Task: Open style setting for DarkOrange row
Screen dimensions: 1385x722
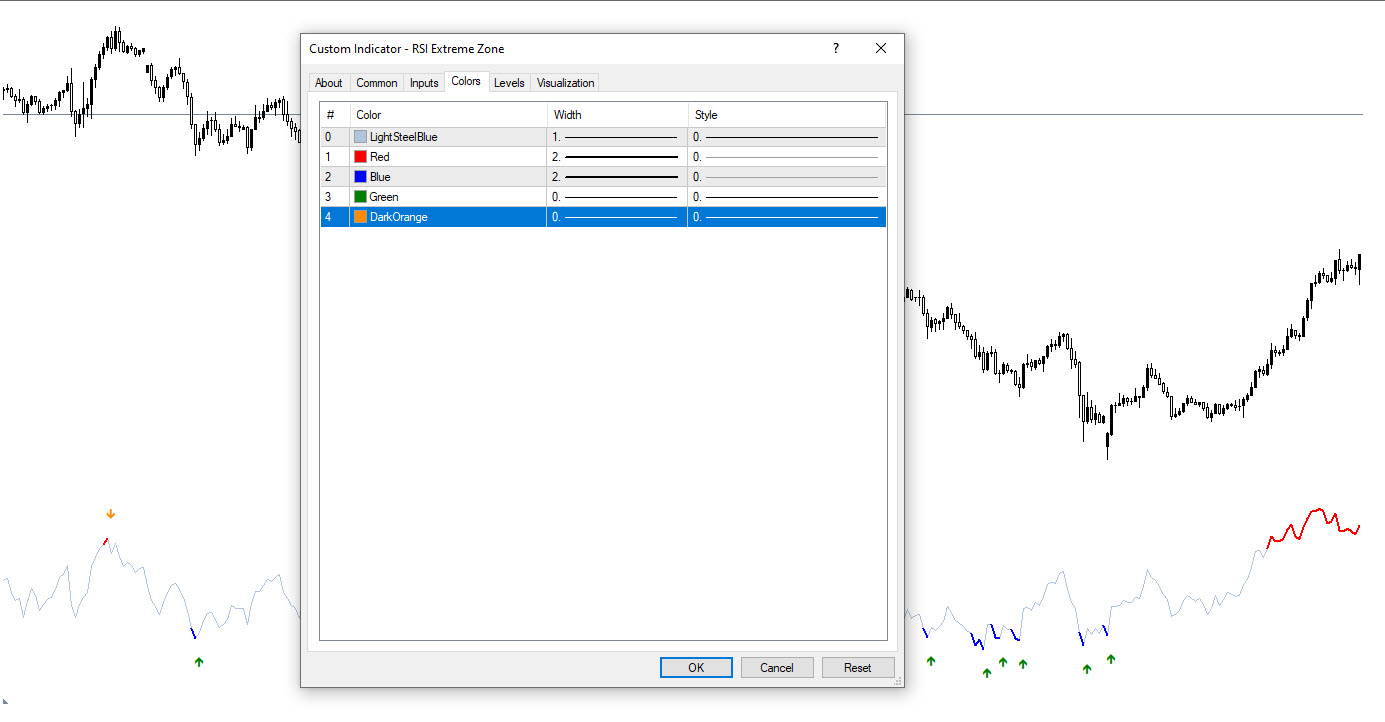Action: tap(787, 217)
